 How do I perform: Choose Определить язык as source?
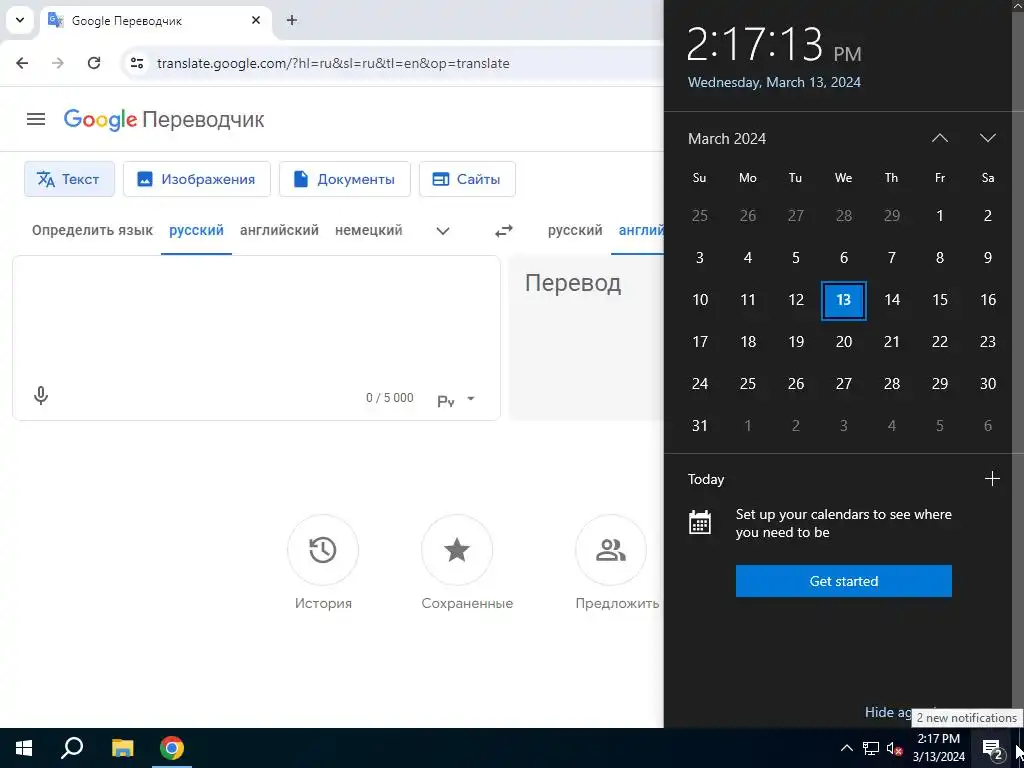[92, 231]
